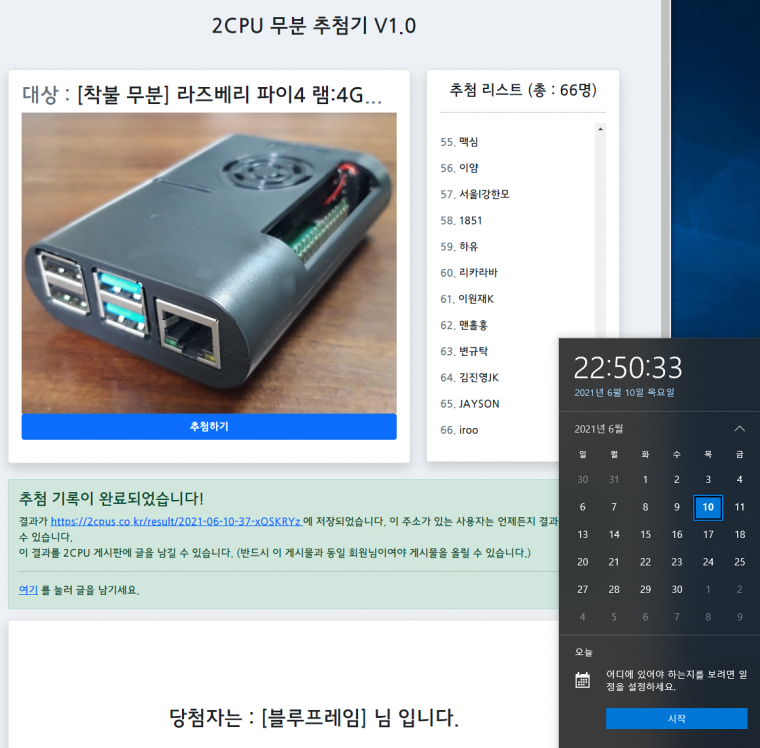The image size is (760, 748).
Task: Select day 13 in the calendar
Action: pos(583,534)
